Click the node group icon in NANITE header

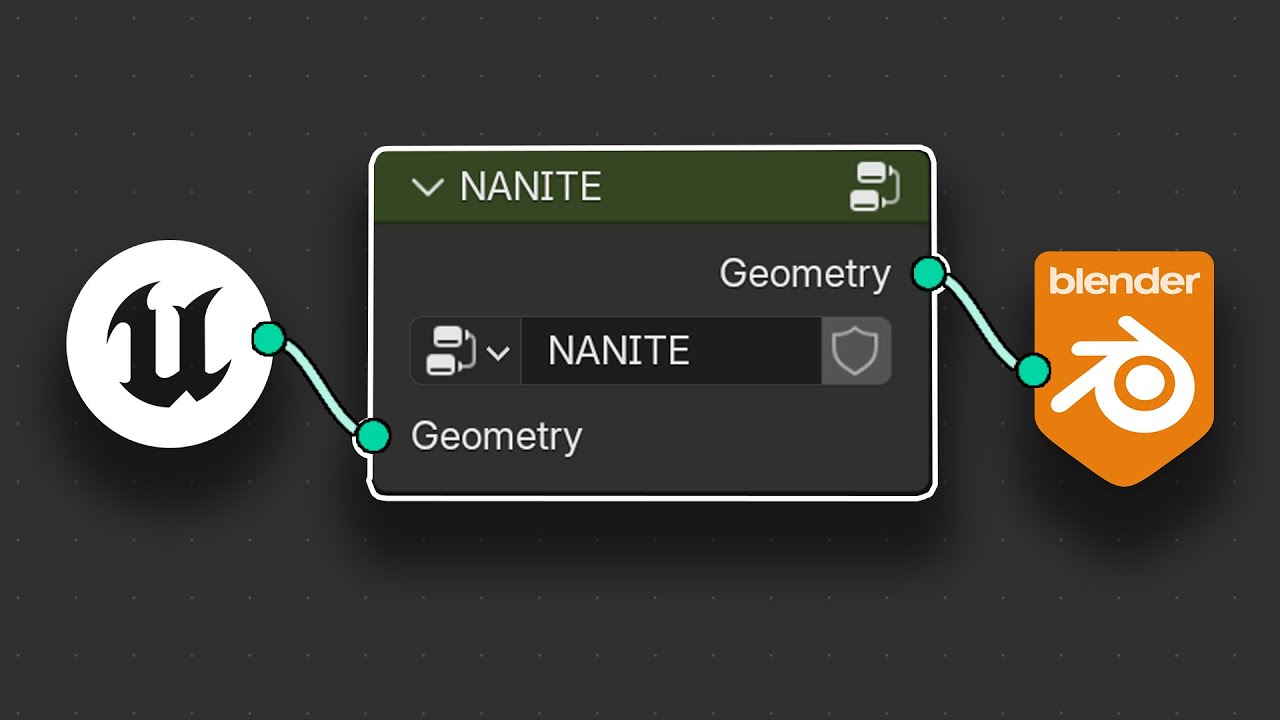874,186
